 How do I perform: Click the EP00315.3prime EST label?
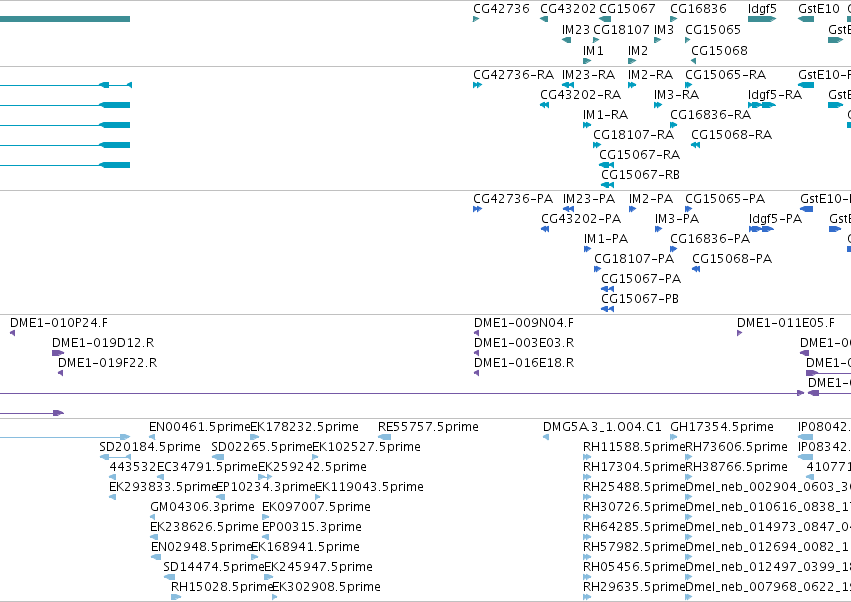click(312, 527)
